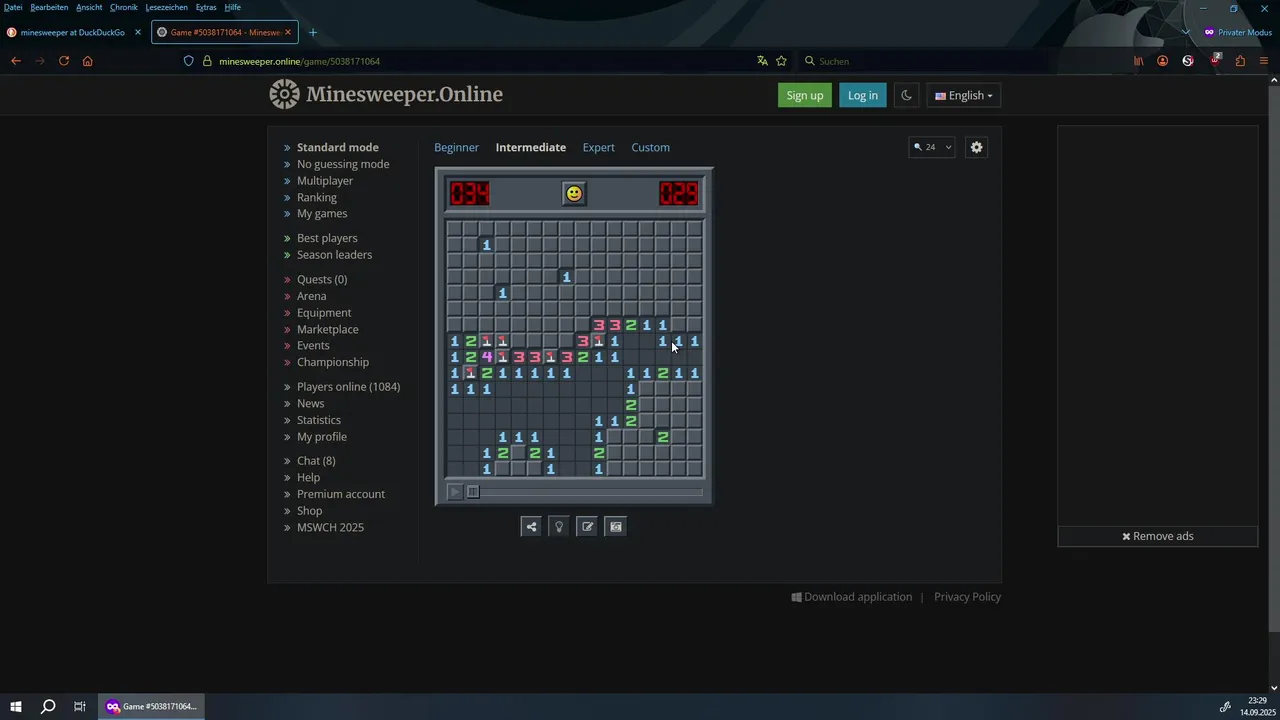This screenshot has height=720, width=1280.
Task: Open the Datei menu
Action: 13,7
